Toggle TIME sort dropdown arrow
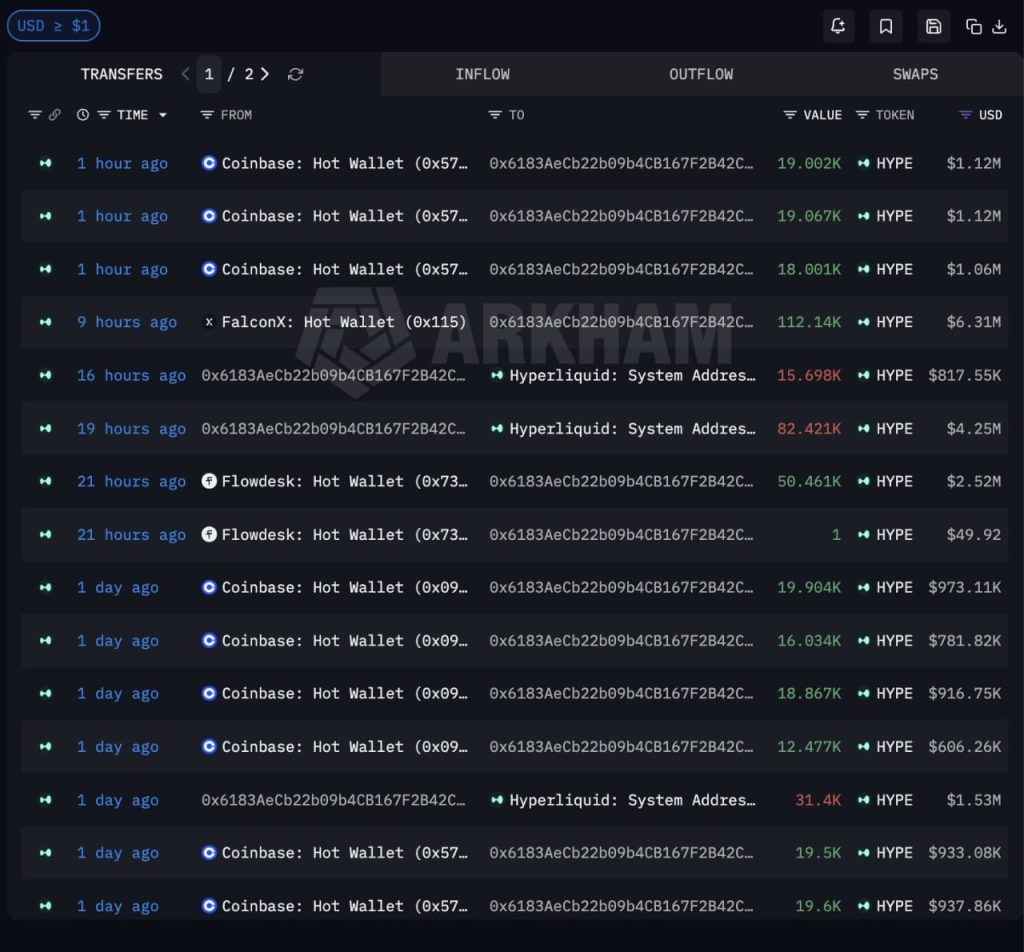Viewport: 1024px width, 952px height. click(163, 115)
